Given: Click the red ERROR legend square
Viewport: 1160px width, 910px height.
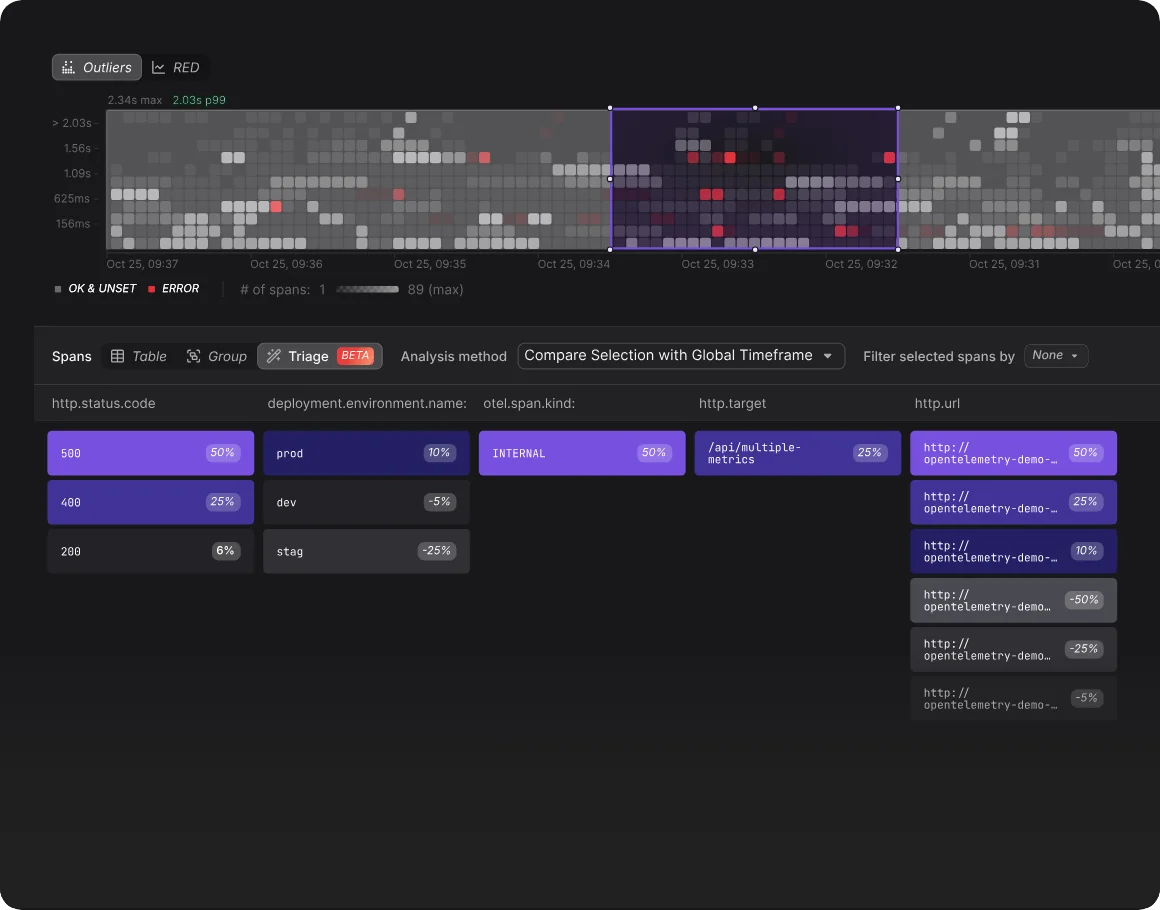Looking at the screenshot, I should tap(152, 289).
